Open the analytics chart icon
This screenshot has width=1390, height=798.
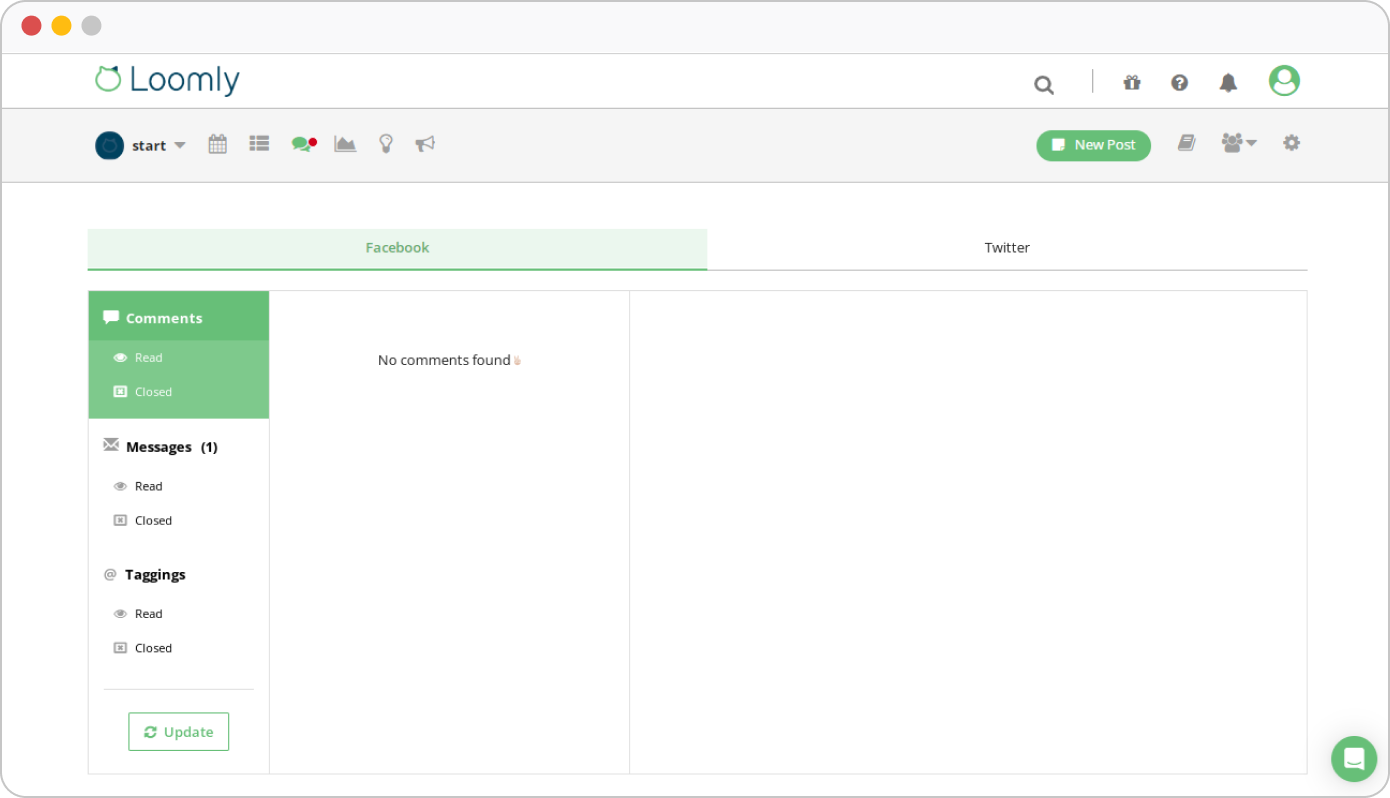click(345, 144)
